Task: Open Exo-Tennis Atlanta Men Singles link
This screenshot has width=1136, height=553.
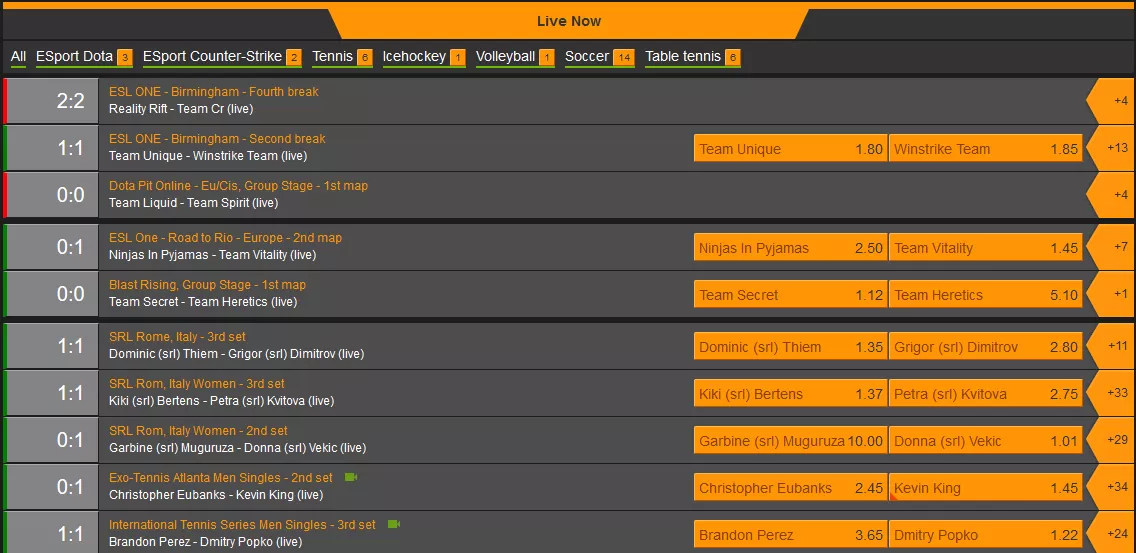Action: 220,478
